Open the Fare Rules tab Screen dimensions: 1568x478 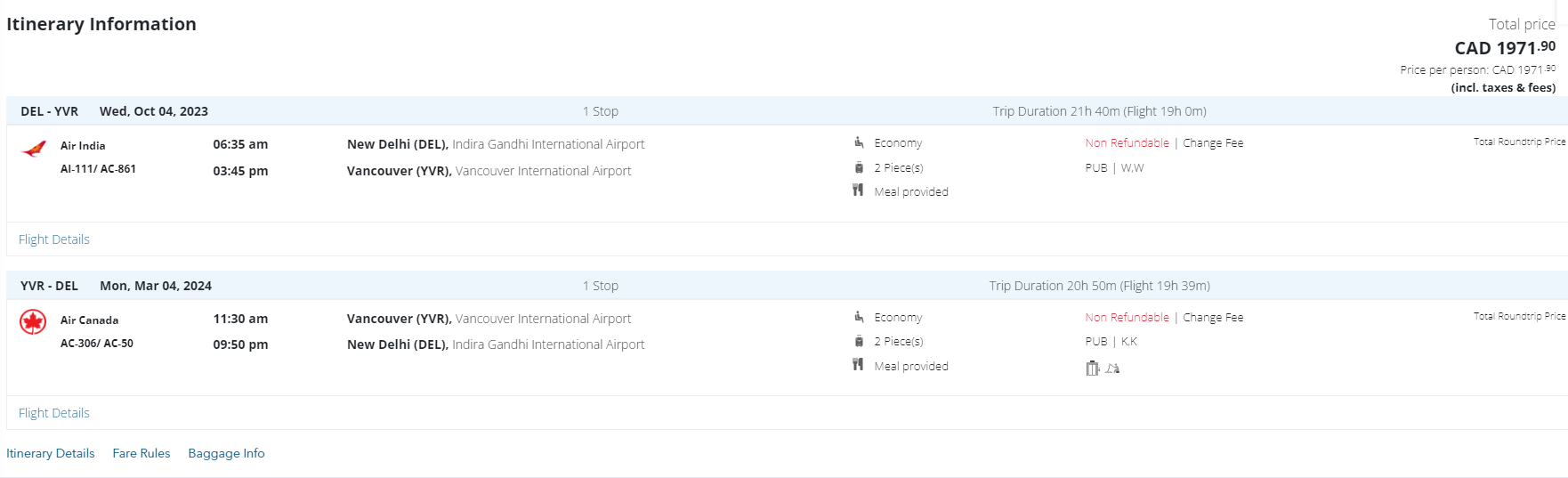click(x=141, y=453)
